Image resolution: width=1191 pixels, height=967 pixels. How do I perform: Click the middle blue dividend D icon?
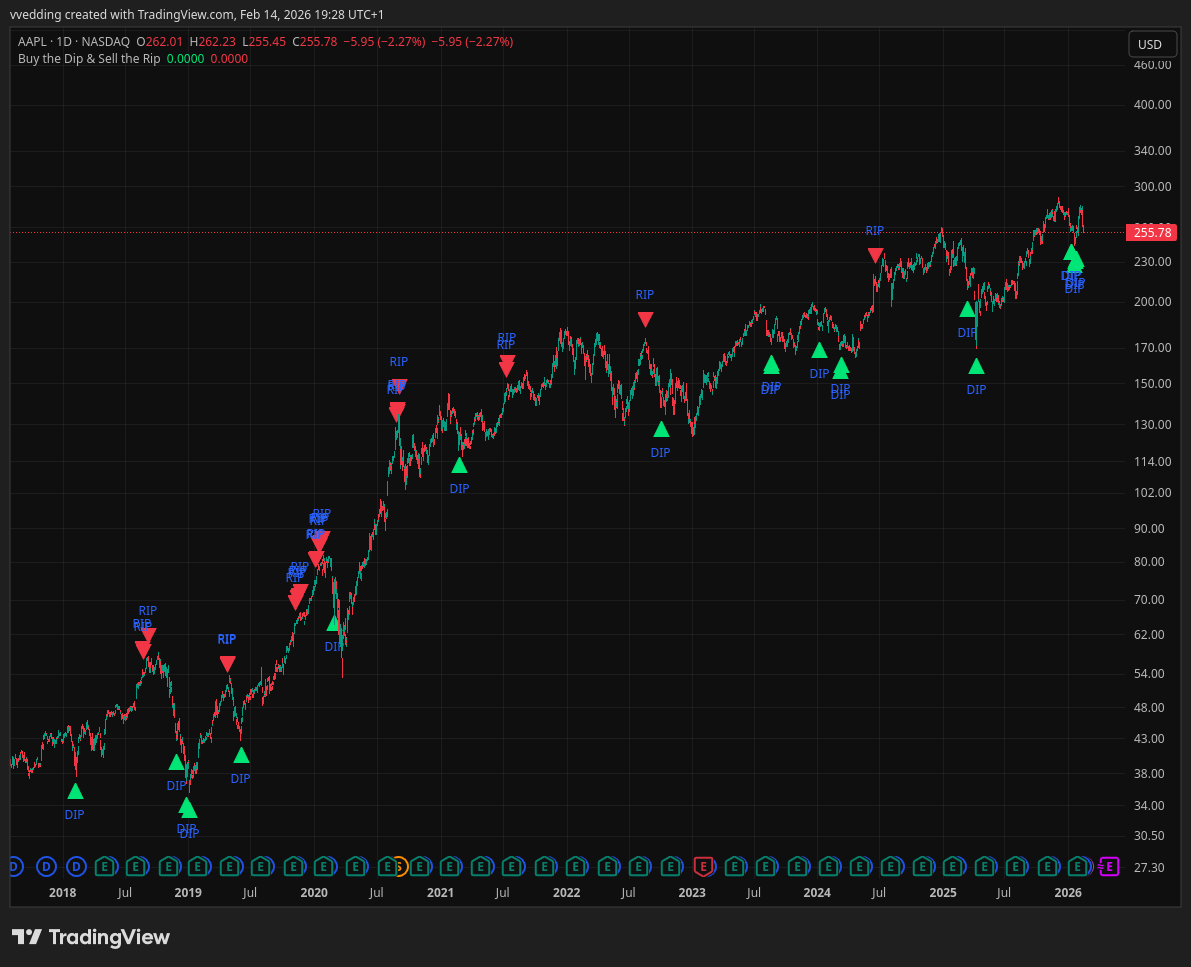(46, 866)
